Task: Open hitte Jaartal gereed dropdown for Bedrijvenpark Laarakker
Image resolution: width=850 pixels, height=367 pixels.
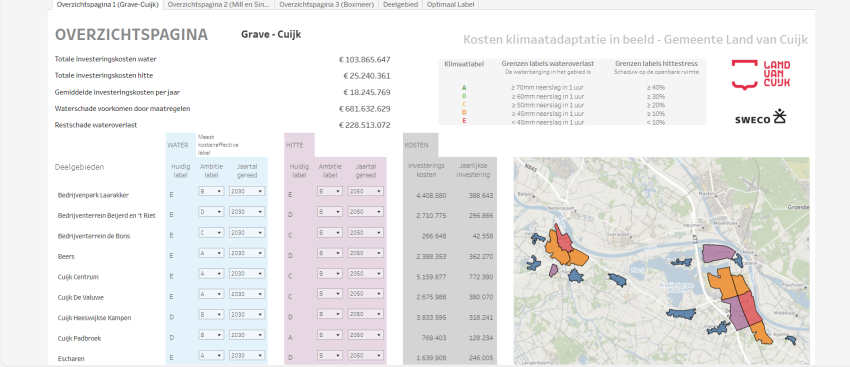Action: point(365,191)
